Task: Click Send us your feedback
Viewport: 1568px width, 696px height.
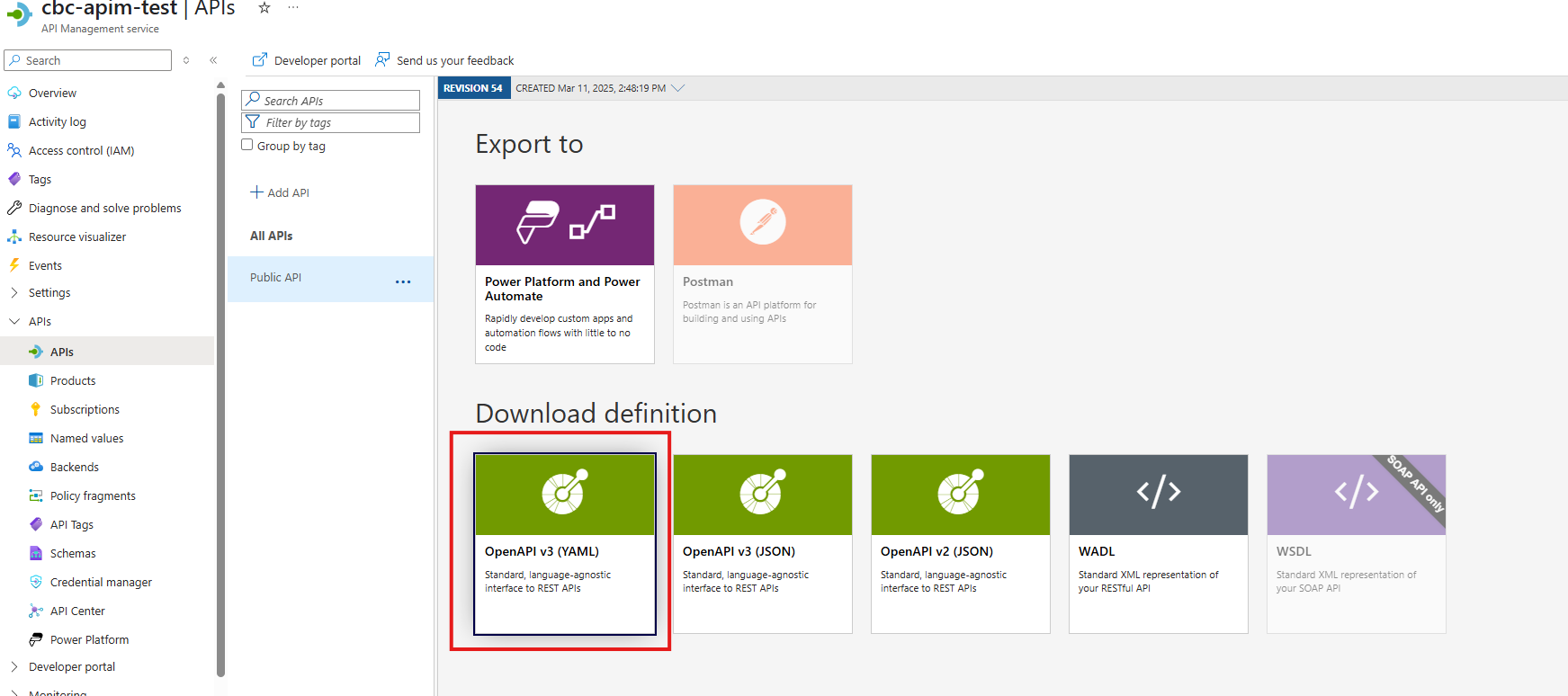Action: click(x=444, y=60)
